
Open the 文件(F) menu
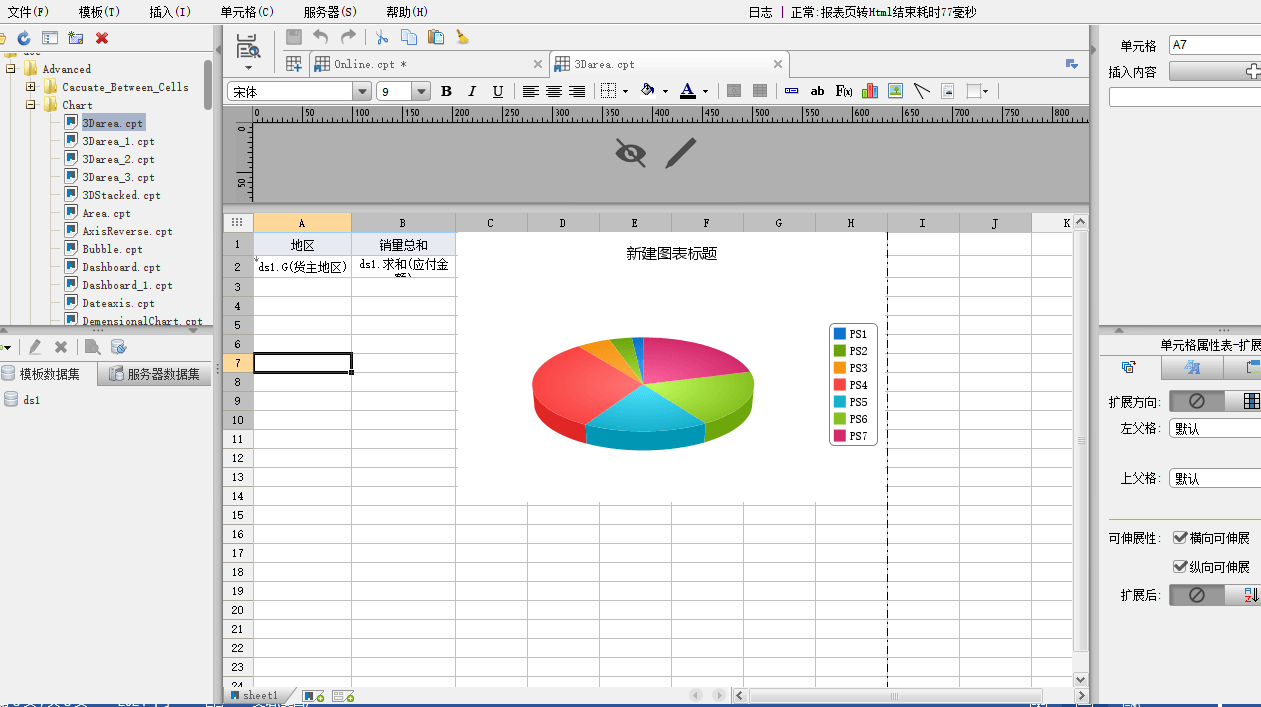pos(28,12)
